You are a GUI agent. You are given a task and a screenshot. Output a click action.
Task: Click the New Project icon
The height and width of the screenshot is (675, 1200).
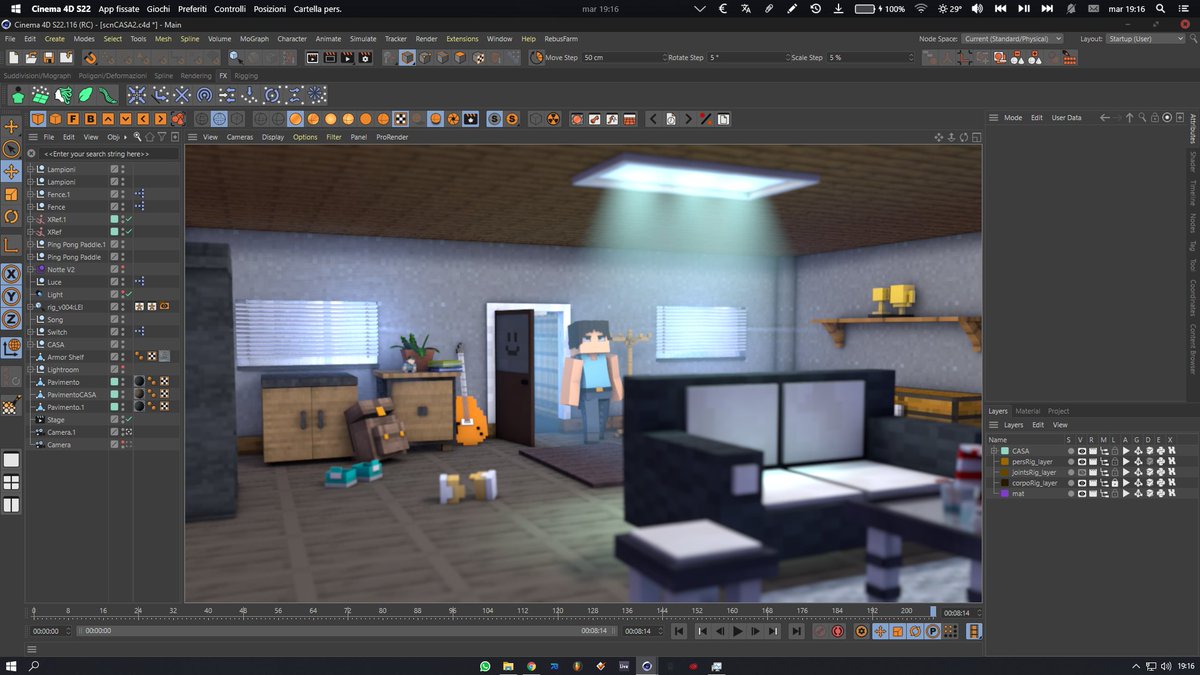pos(12,58)
